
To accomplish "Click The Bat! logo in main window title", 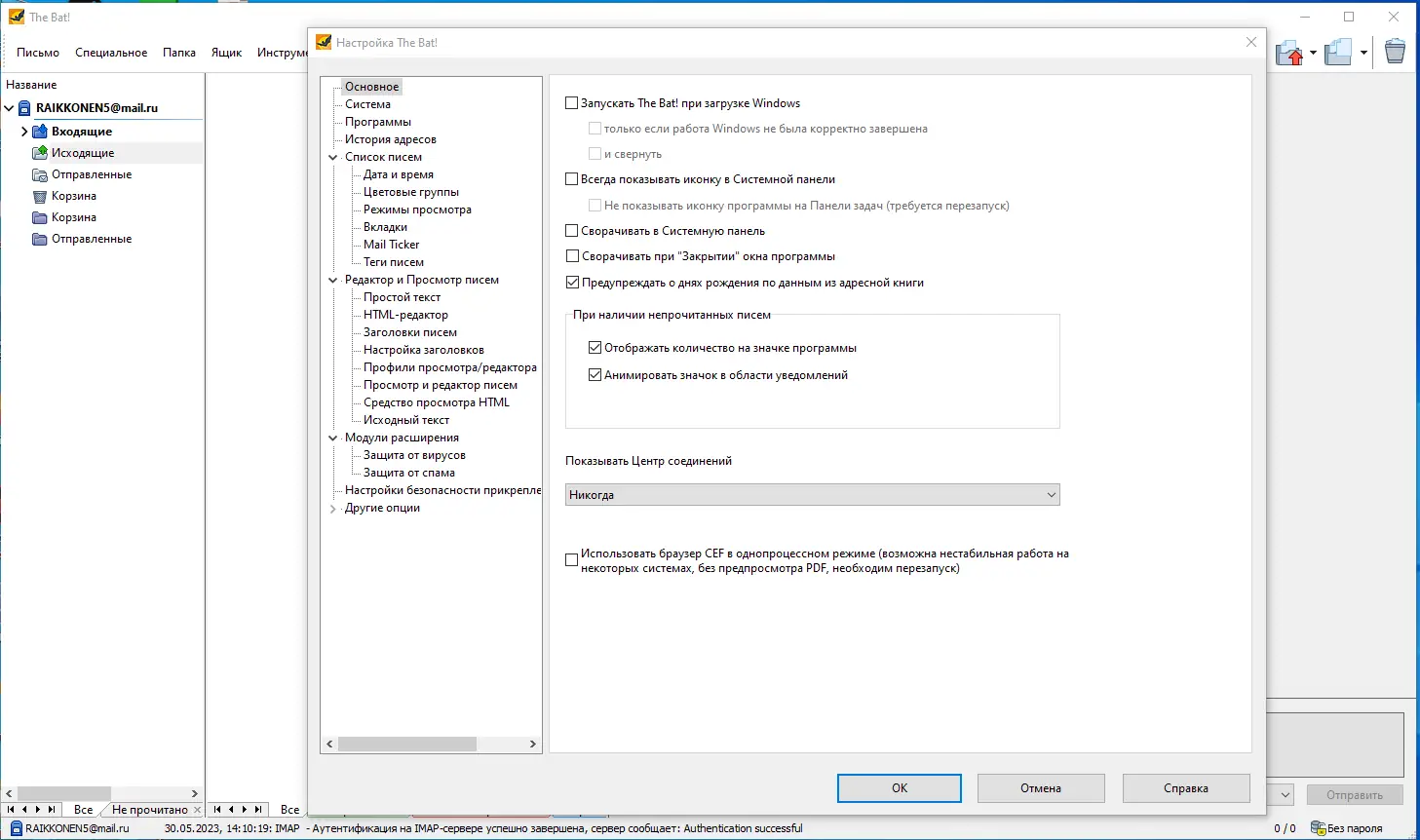I will tap(17, 17).
